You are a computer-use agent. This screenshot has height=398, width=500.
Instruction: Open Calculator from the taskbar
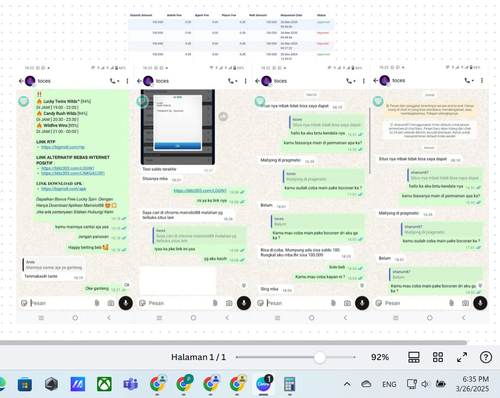[289, 384]
